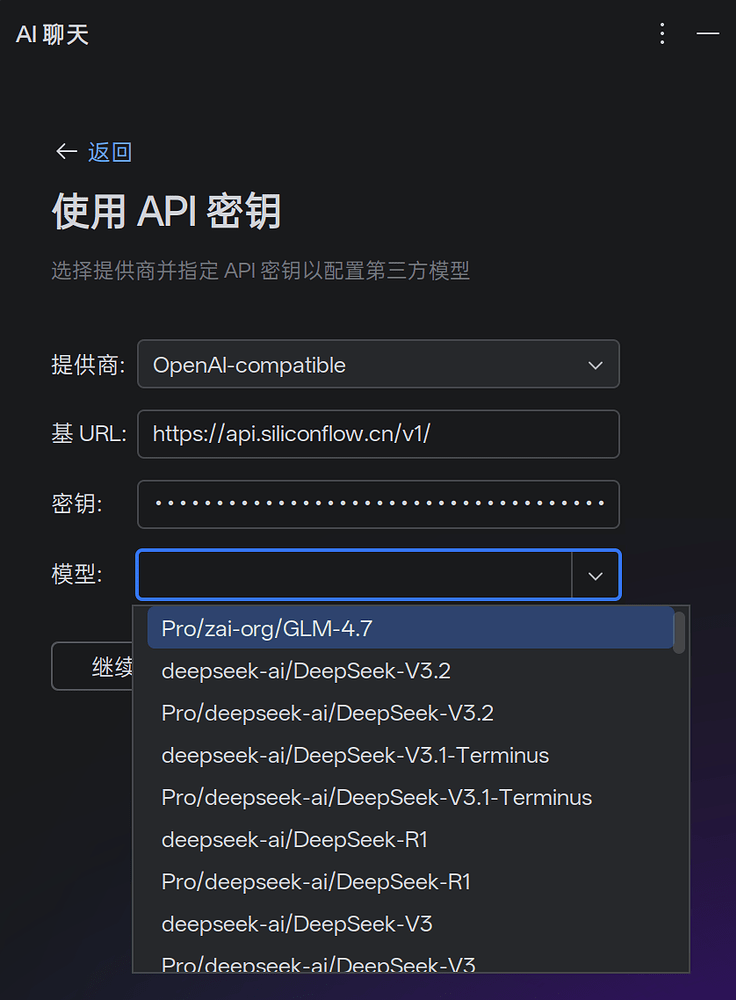Click the 基 URL input field
Viewport: 736px width, 1000px height.
pyautogui.click(x=378, y=434)
